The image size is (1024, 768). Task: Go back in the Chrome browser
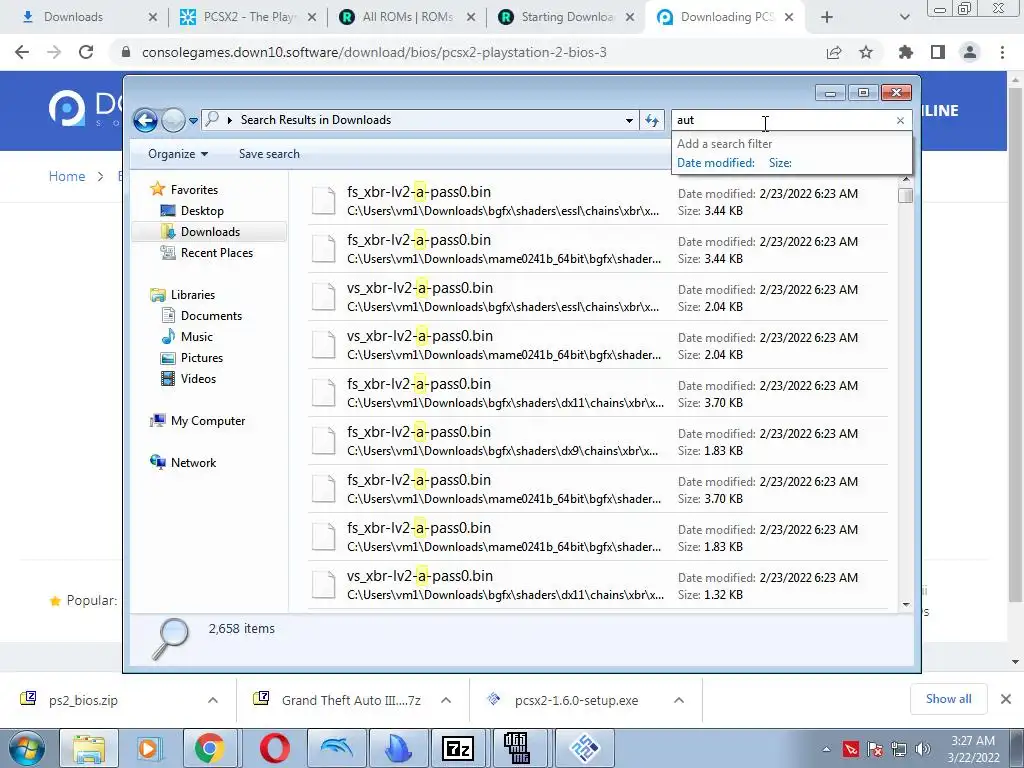[22, 52]
